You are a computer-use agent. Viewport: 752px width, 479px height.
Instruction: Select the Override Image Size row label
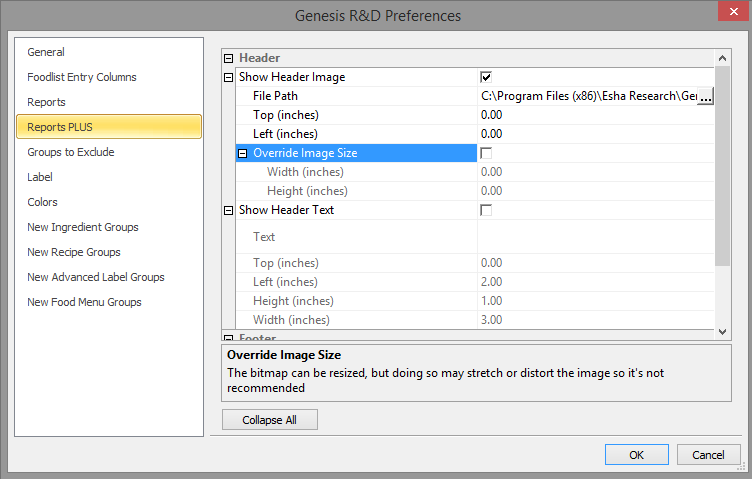click(x=306, y=153)
